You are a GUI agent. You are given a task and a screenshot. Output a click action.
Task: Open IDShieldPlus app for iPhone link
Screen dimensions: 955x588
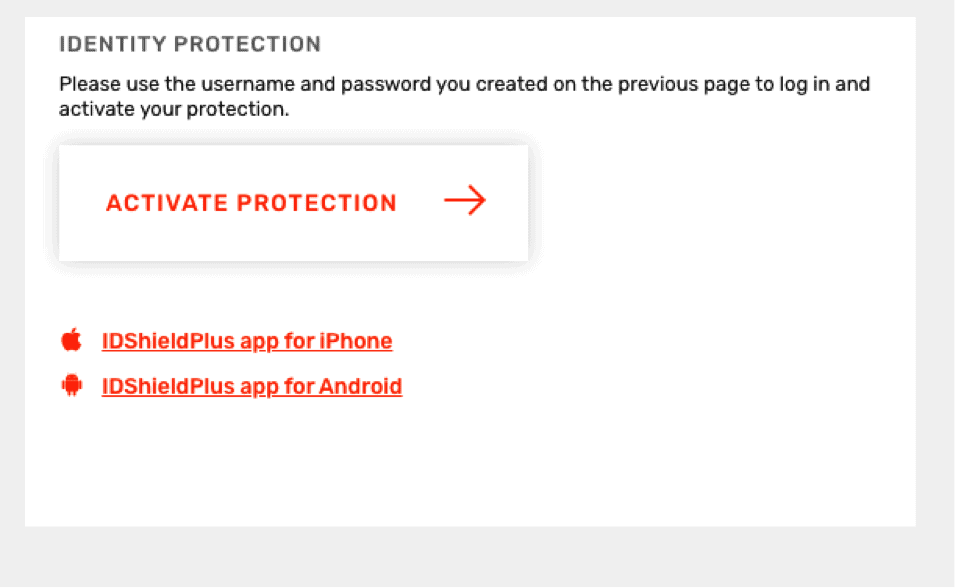tap(246, 341)
